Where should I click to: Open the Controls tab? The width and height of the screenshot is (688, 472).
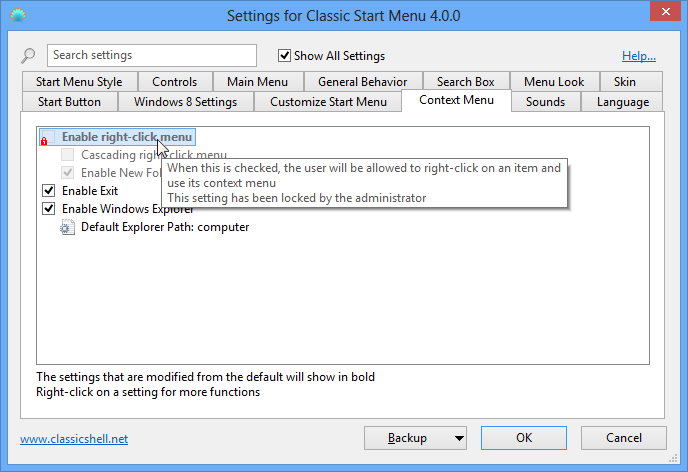175,82
